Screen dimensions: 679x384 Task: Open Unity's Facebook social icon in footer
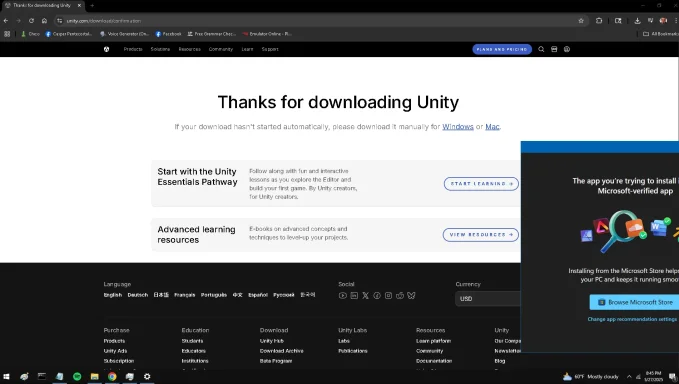pos(377,296)
